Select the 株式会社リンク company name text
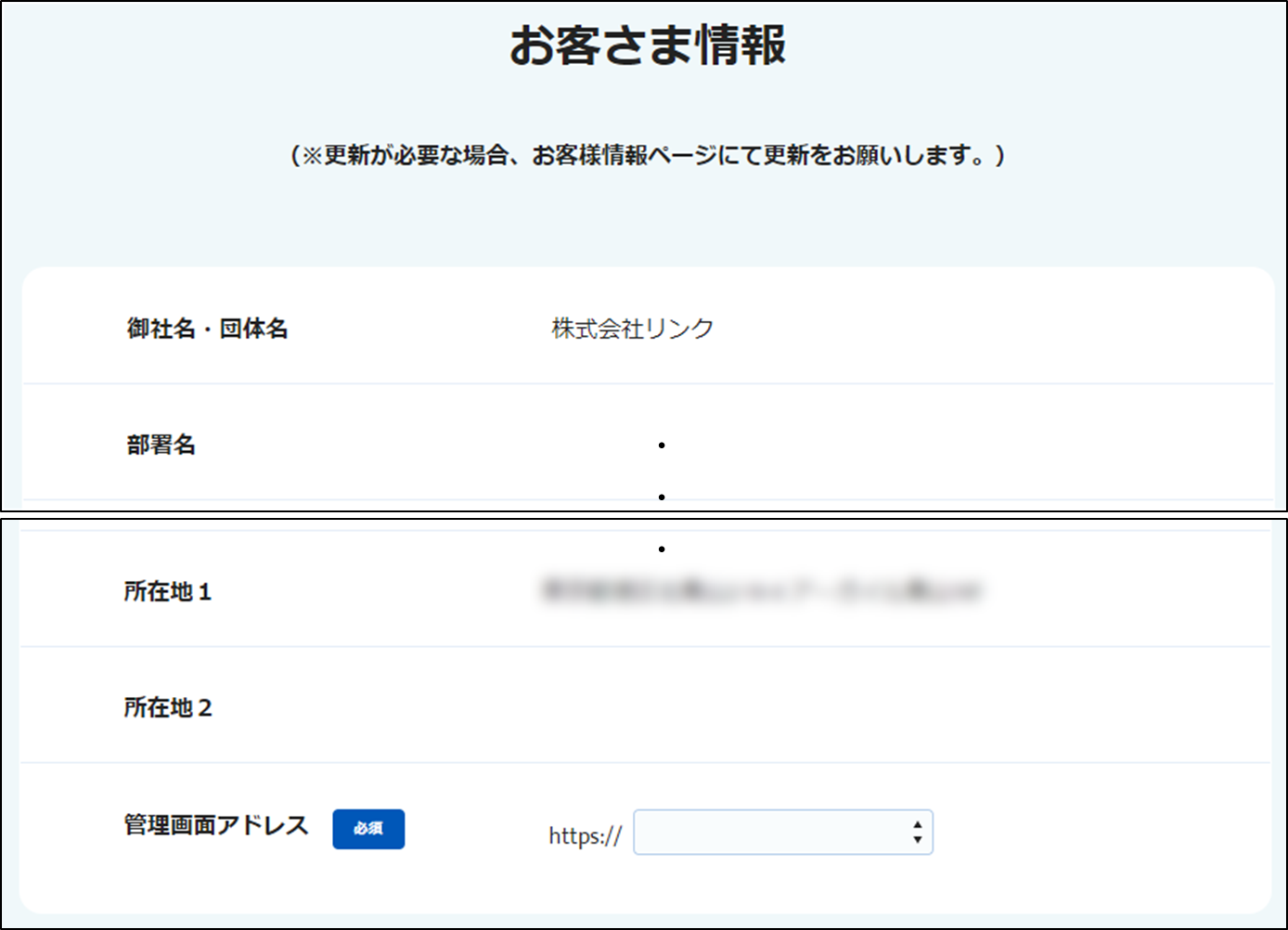Image resolution: width=1288 pixels, height=930 pixels. [633, 329]
